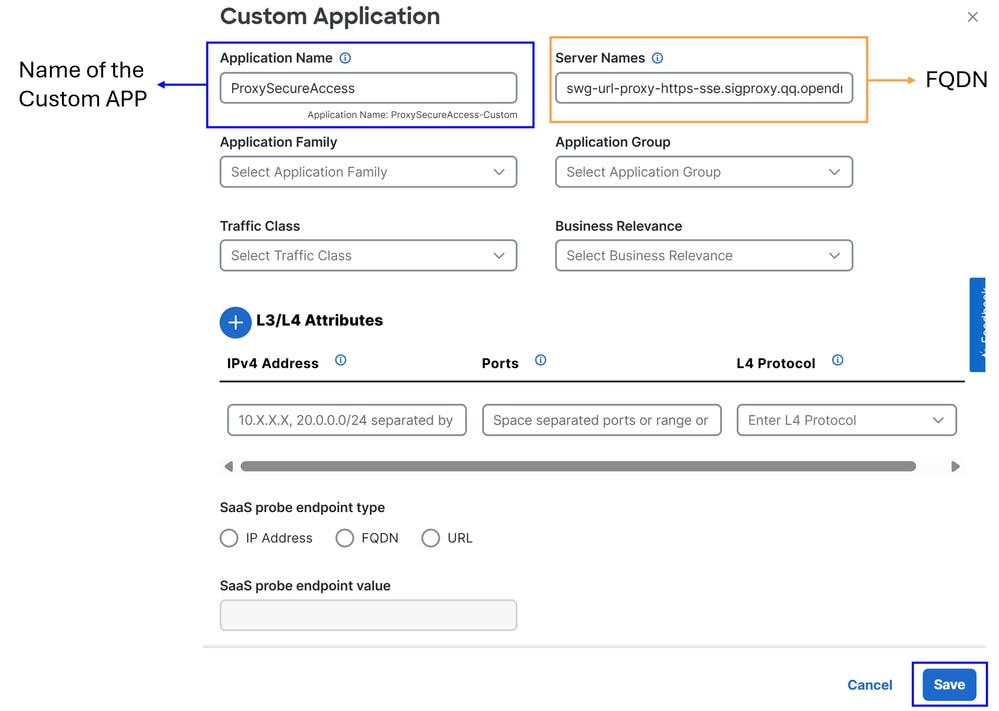This screenshot has height=711, width=999.
Task: Click the left scroll arrow under the attributes row
Action: (x=228, y=466)
